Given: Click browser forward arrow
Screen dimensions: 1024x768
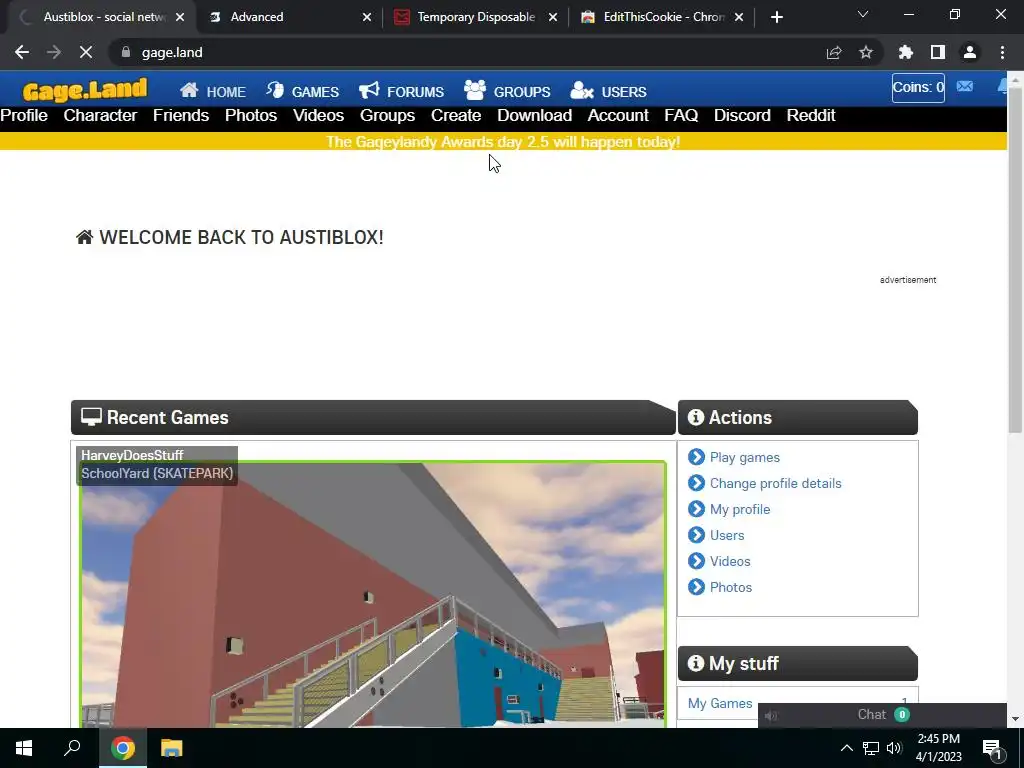Looking at the screenshot, I should coord(54,52).
